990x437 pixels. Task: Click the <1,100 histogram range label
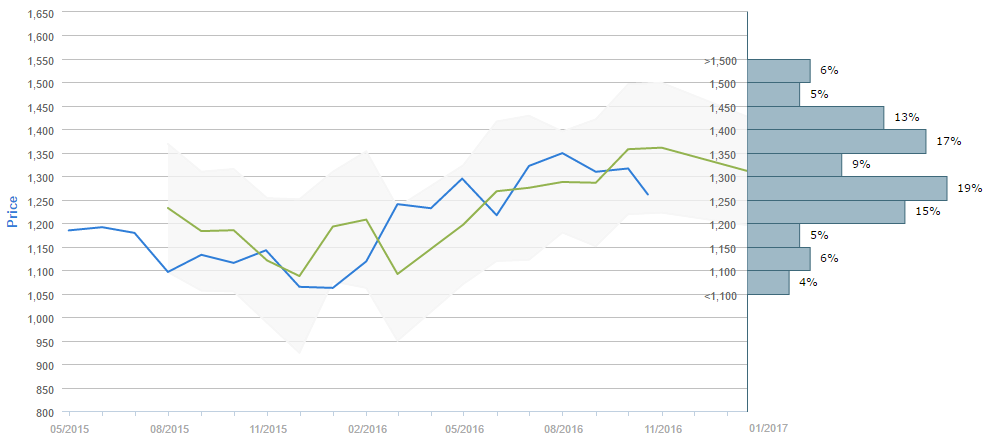720,295
